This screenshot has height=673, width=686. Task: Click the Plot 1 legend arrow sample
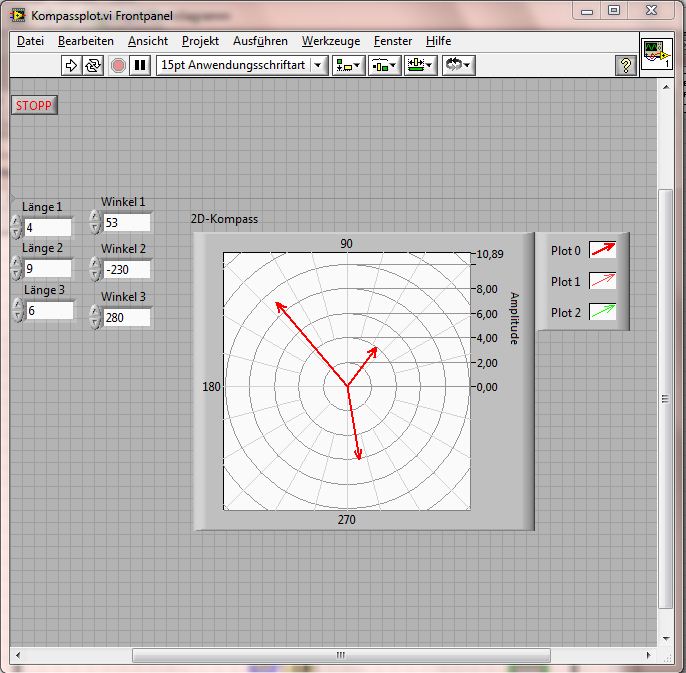click(x=603, y=281)
